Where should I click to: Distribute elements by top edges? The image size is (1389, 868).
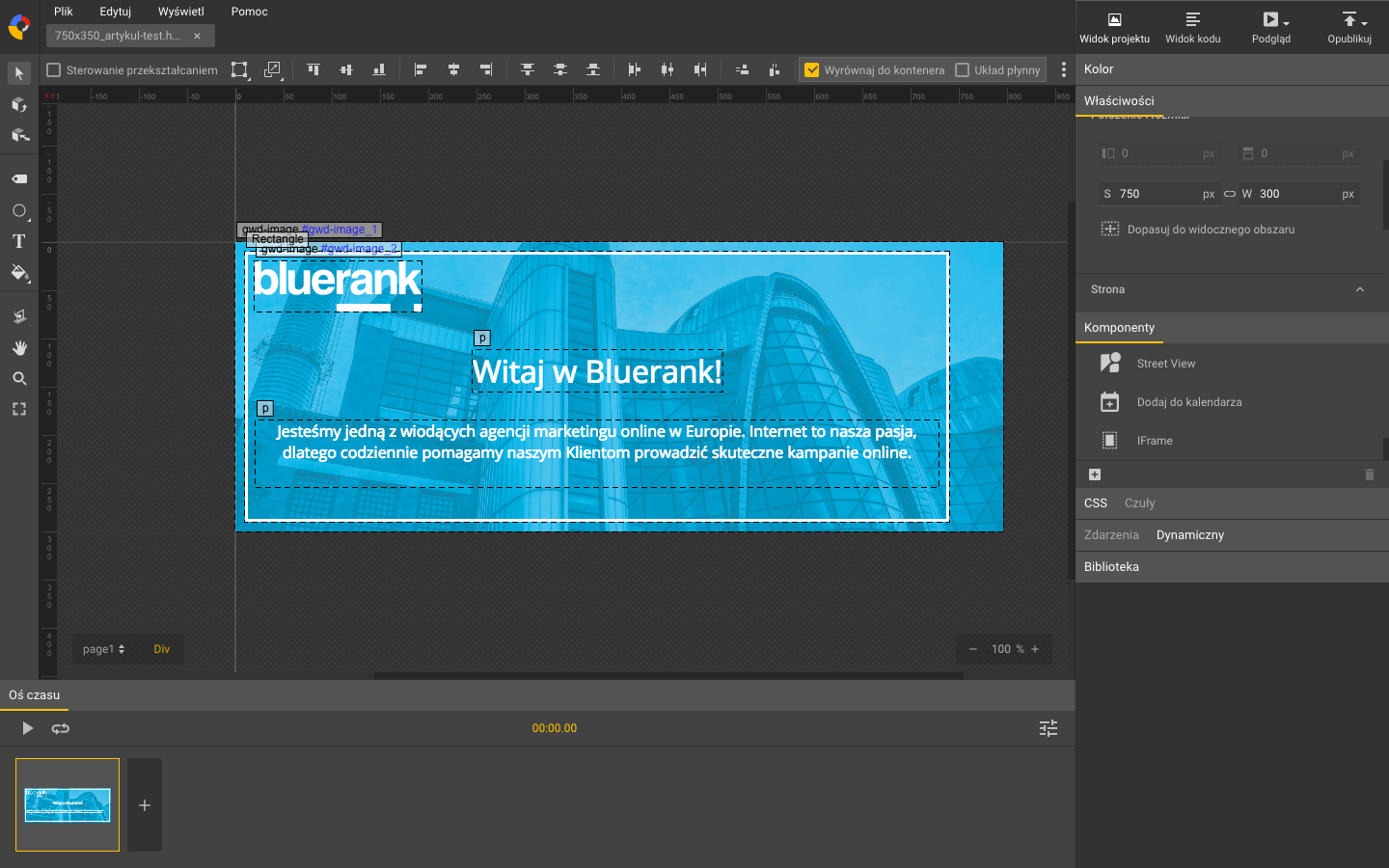click(x=528, y=69)
